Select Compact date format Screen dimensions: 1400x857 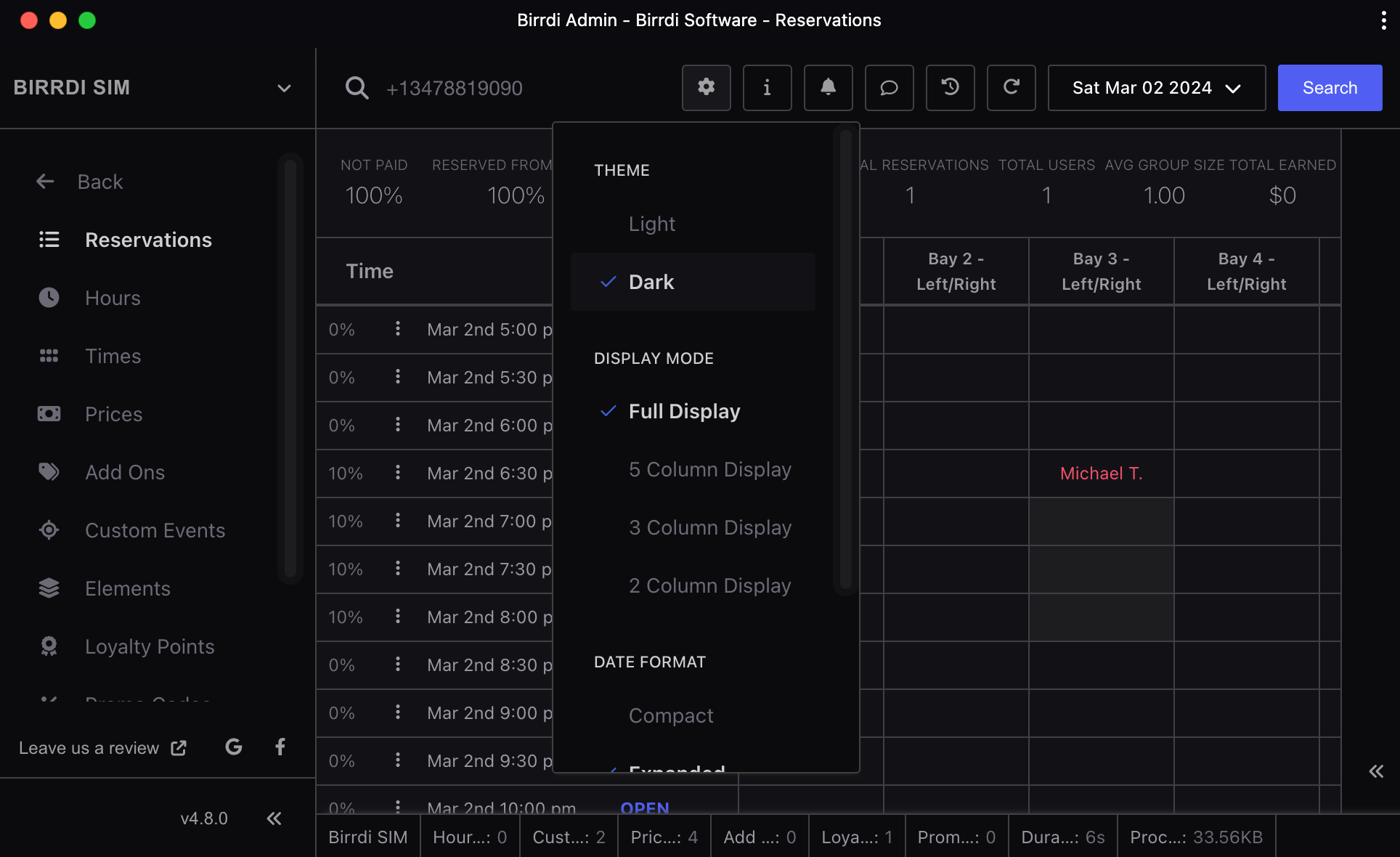[693, 715]
